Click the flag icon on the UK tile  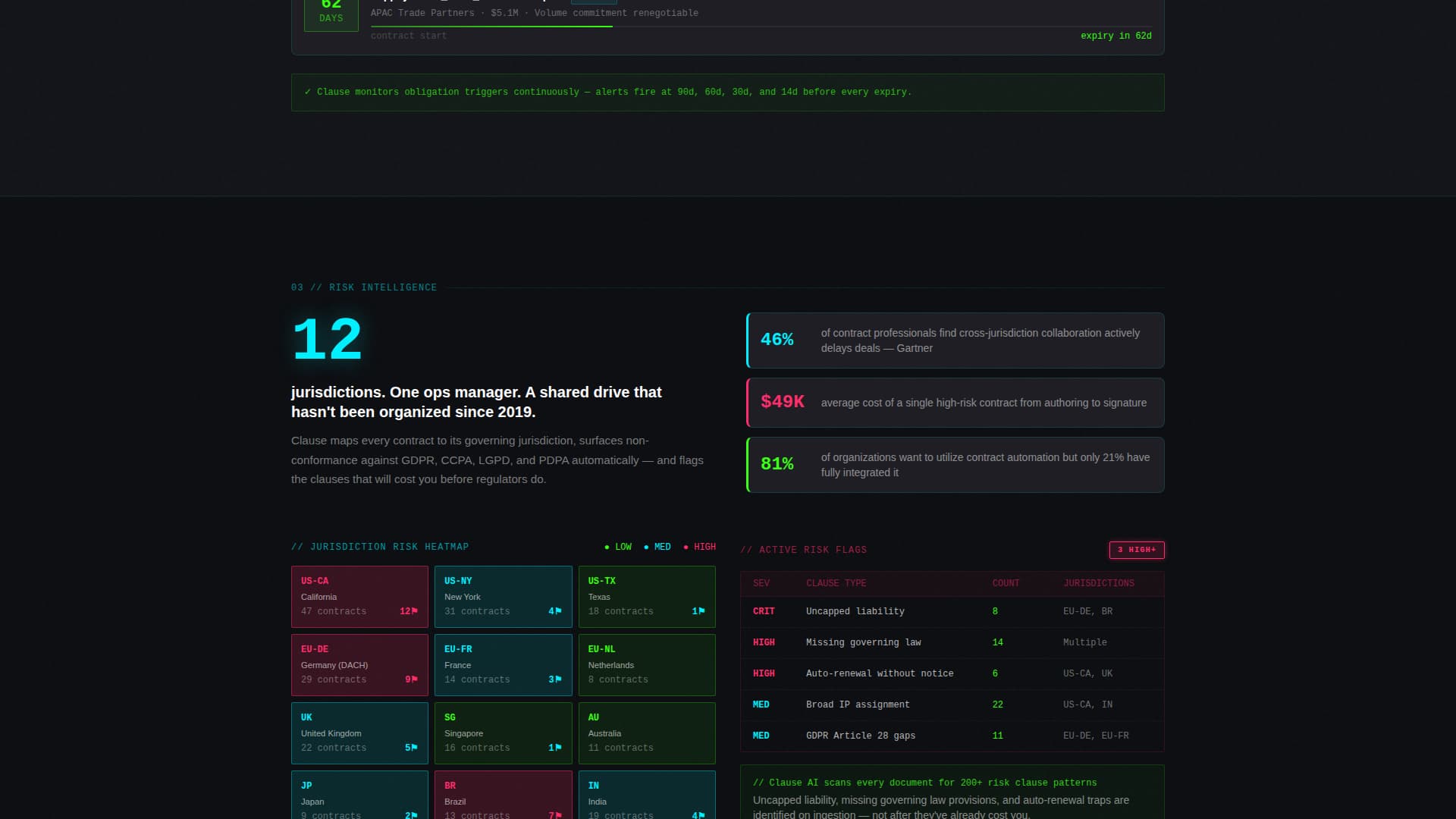click(413, 747)
